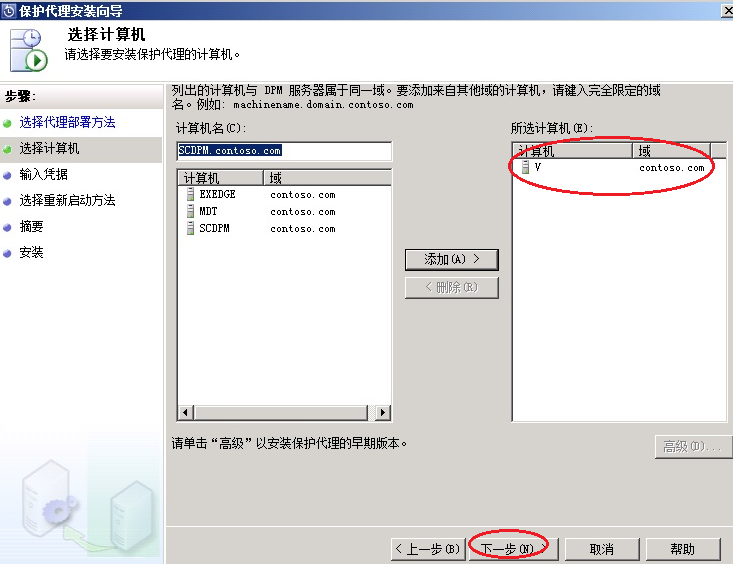The image size is (733, 564).
Task: Click blue bullet beside 选择重新启动方法
Action: point(7,202)
